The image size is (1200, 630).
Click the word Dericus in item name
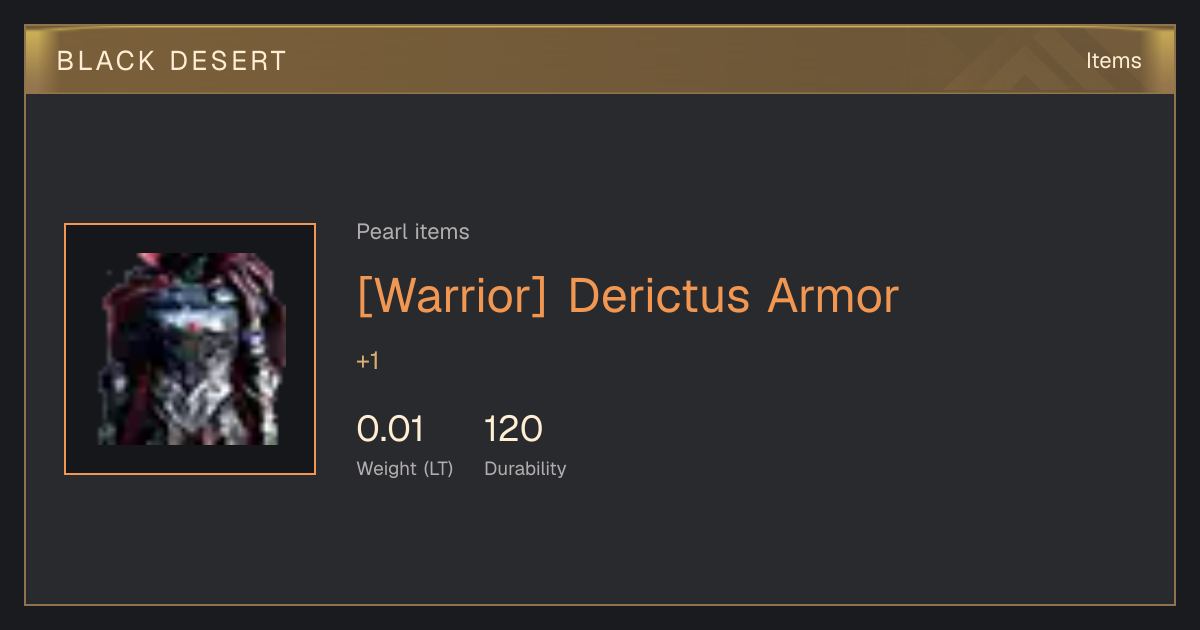pyautogui.click(x=658, y=295)
